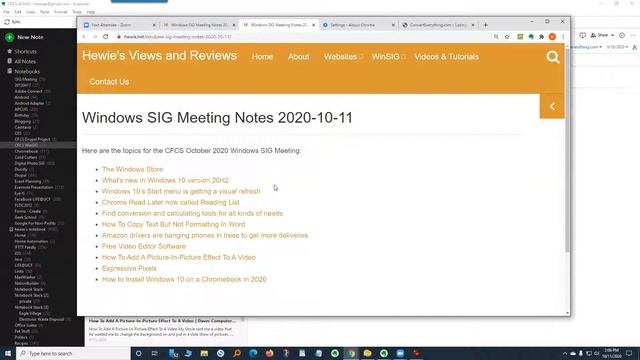The width and height of the screenshot is (640, 360).
Task: Open the Chrome extensions puzzle icon
Action: click(x=541, y=37)
